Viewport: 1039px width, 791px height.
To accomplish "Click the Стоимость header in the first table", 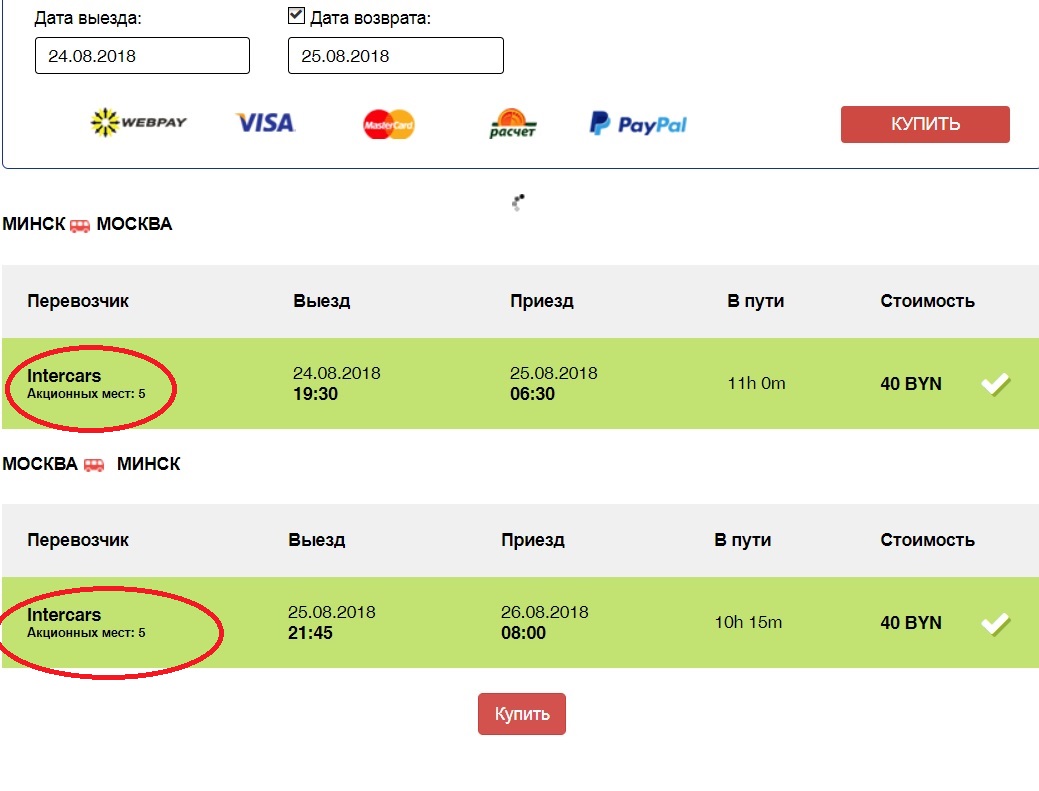I will (x=927, y=301).
